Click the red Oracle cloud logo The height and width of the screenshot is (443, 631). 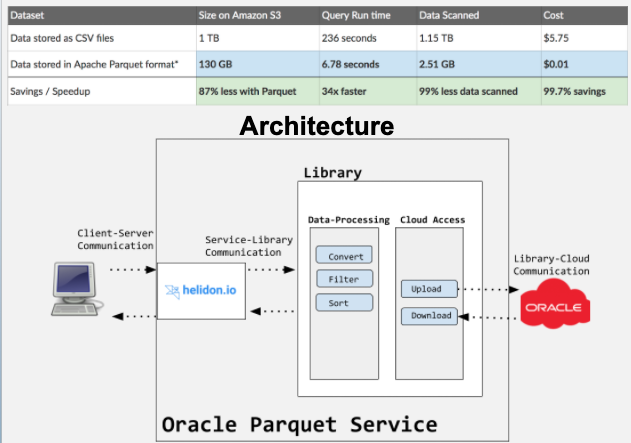coord(555,304)
